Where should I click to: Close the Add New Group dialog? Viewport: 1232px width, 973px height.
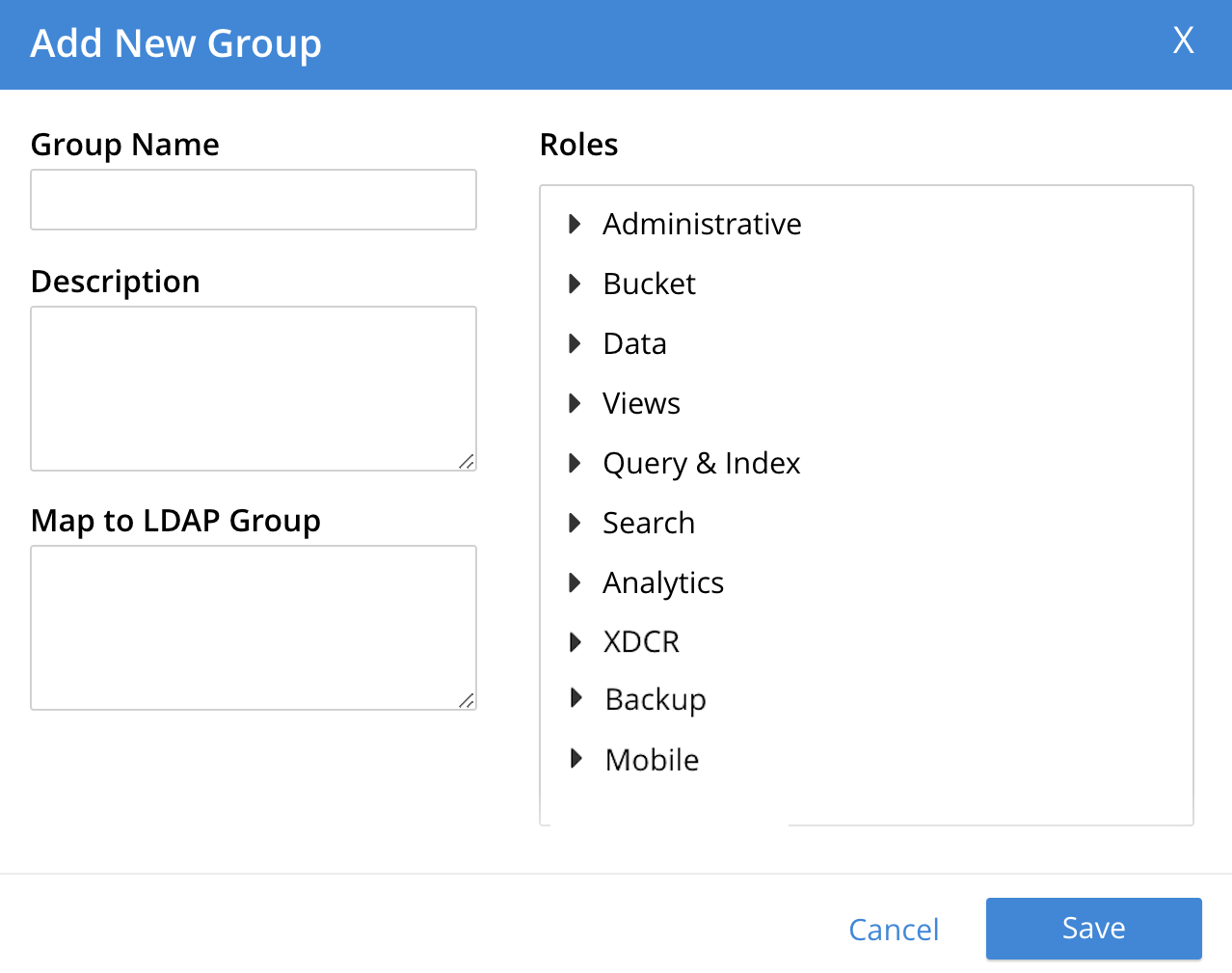1183,41
